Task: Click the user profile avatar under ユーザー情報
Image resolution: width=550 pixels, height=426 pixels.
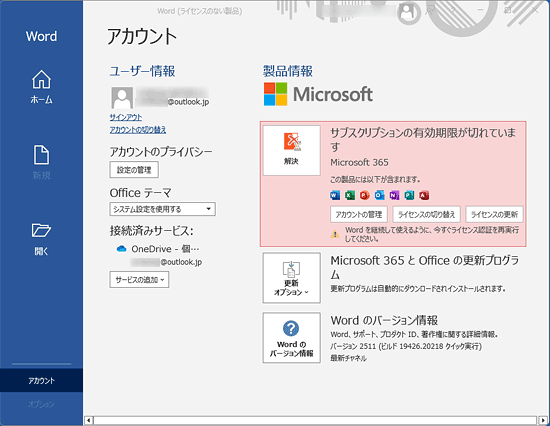Action: (122, 98)
